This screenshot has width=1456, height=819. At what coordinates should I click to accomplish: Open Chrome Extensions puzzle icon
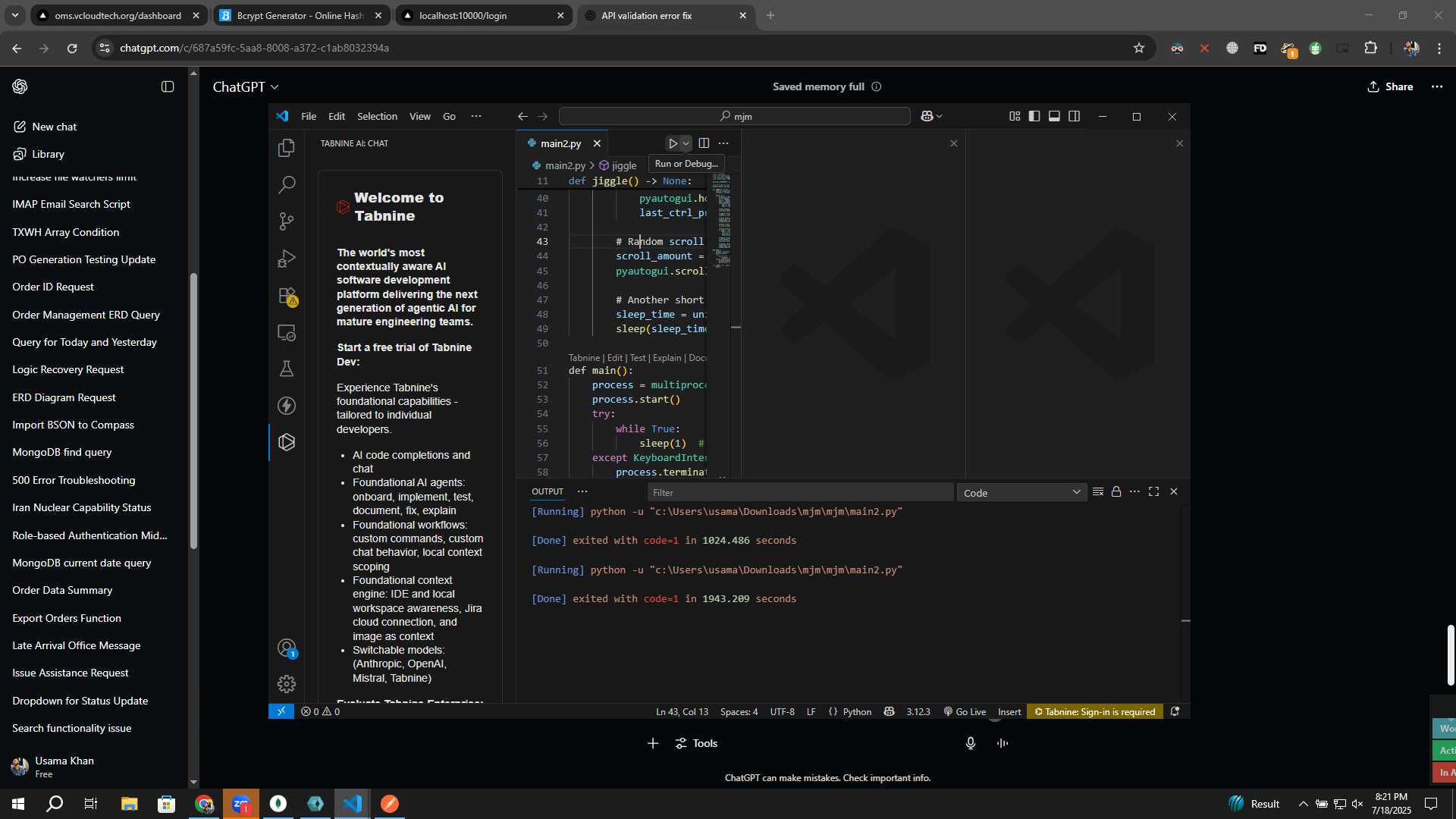[x=1370, y=48]
